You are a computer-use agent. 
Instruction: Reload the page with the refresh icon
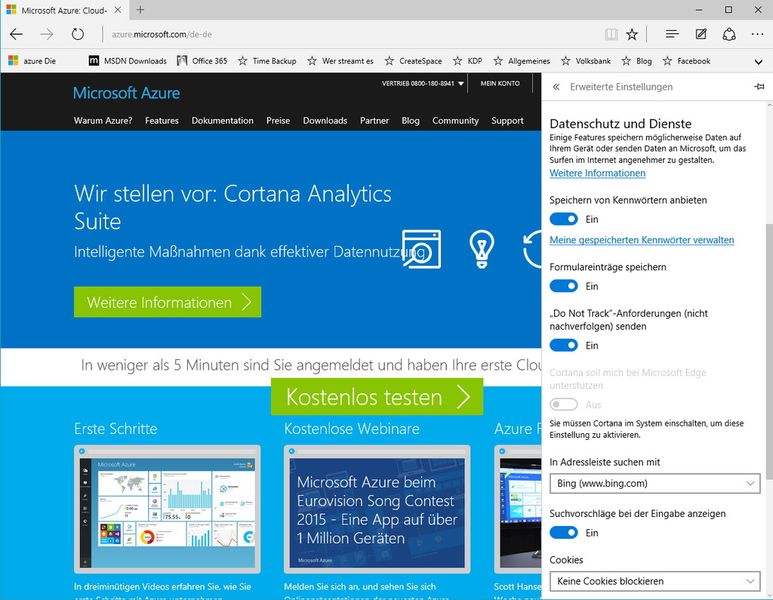[x=77, y=34]
